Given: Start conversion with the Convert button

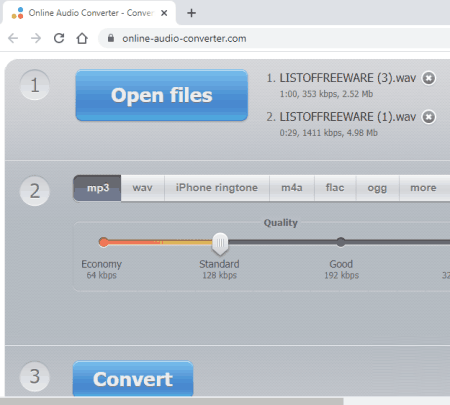Looking at the screenshot, I should 133,379.
